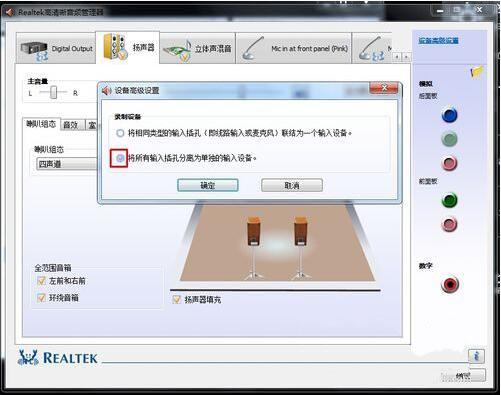Select the radio option to merge same-type input jacks

pos(120,133)
